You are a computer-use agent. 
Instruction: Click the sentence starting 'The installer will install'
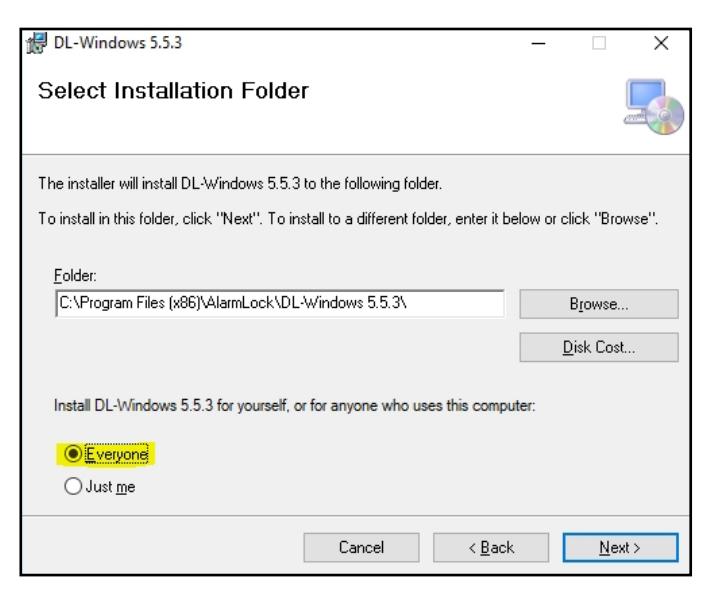pyautogui.click(x=240, y=183)
